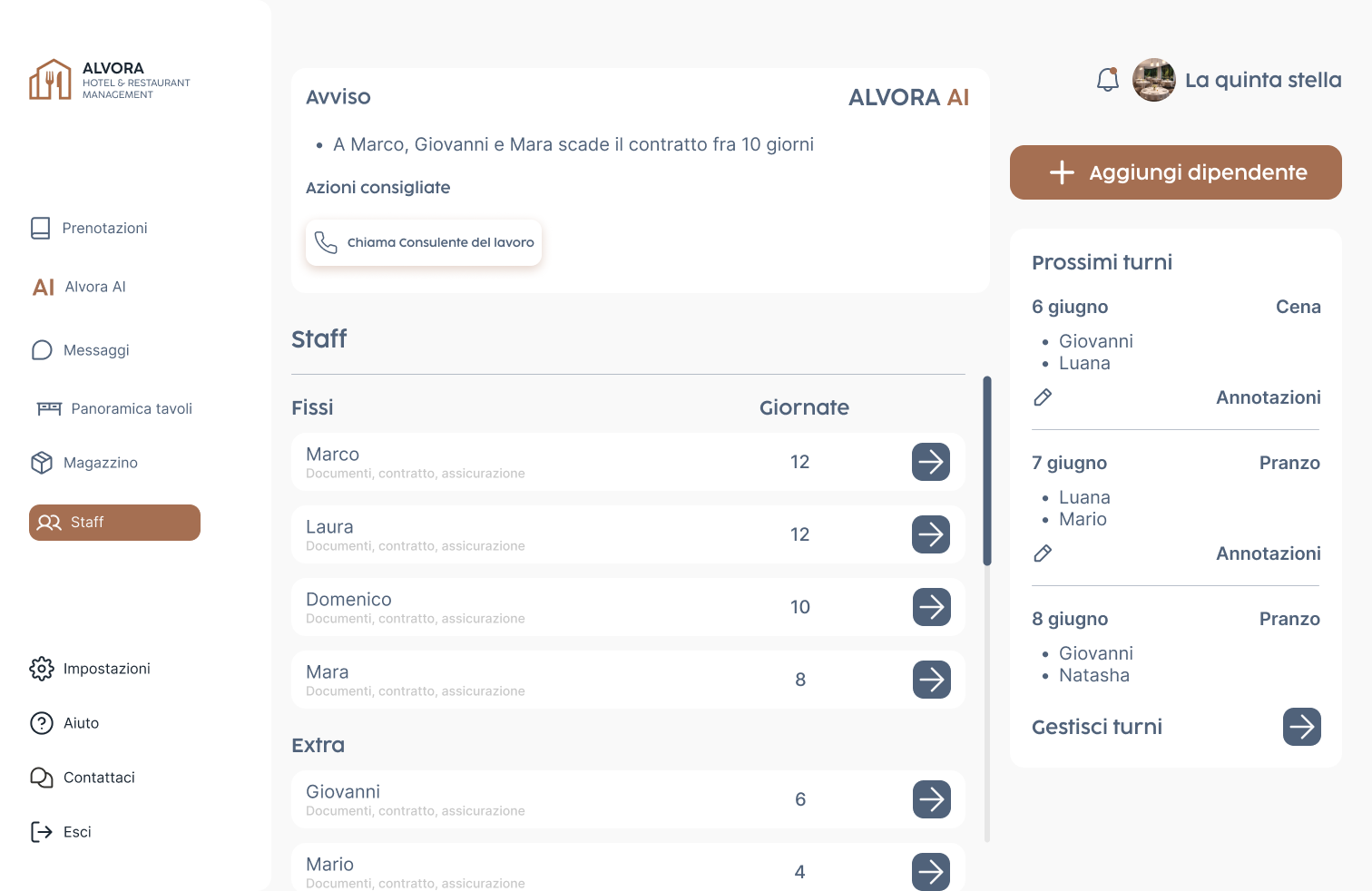Edit the 6 giugno shift with pencil icon
Image resolution: width=1372 pixels, height=891 pixels.
point(1043,397)
